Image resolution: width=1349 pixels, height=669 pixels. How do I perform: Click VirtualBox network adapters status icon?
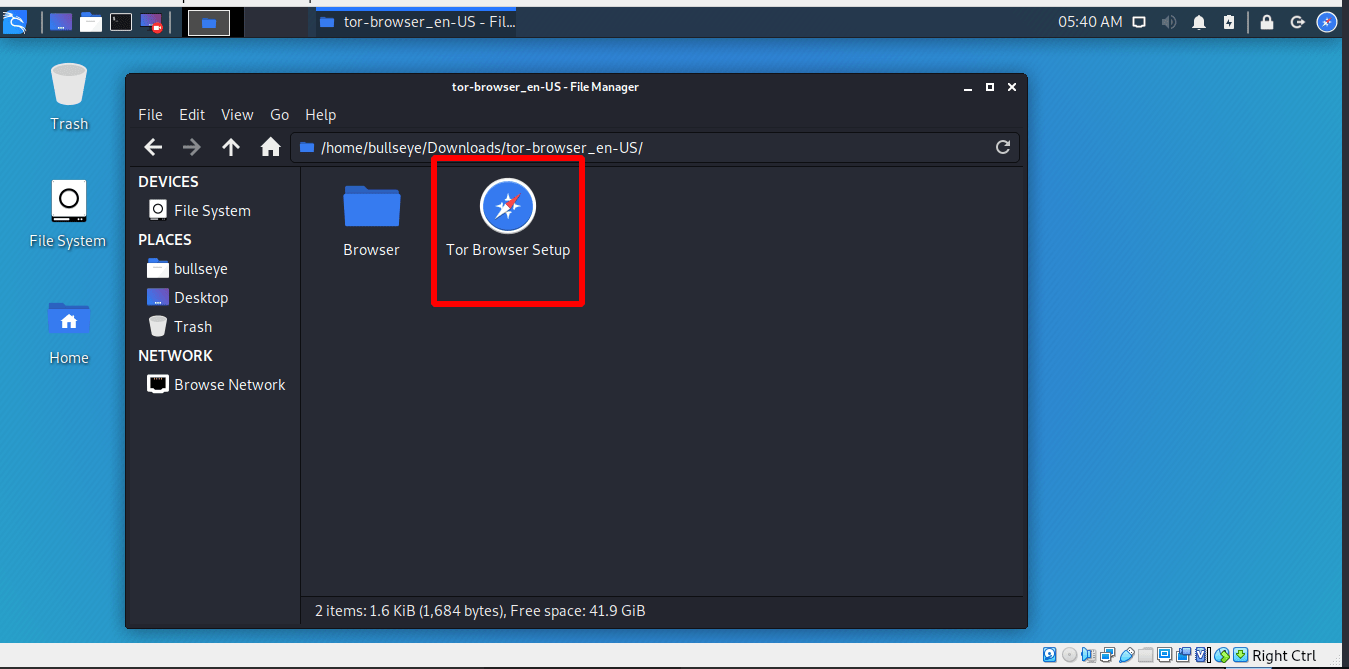click(1107, 655)
